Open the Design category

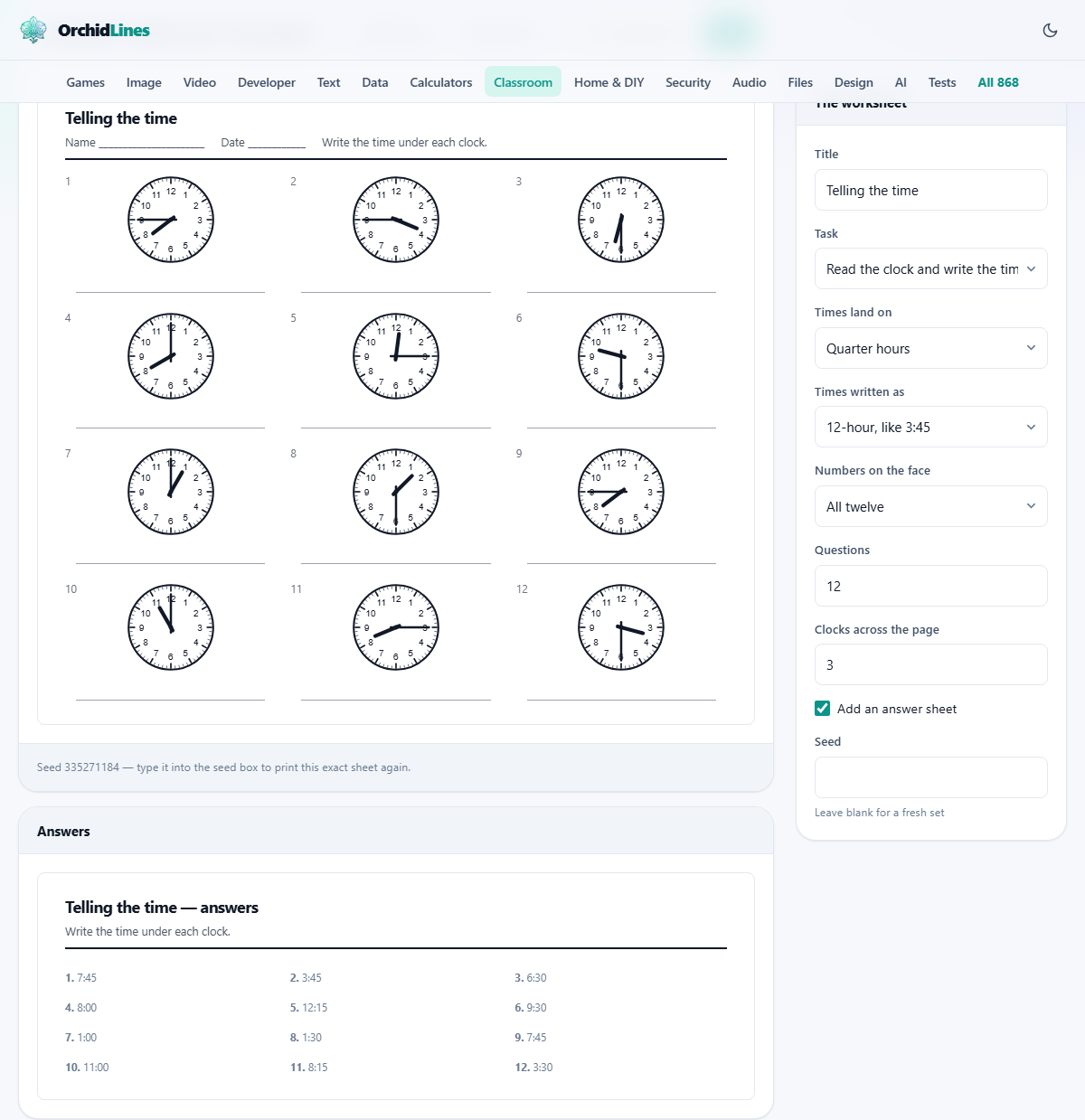(854, 82)
